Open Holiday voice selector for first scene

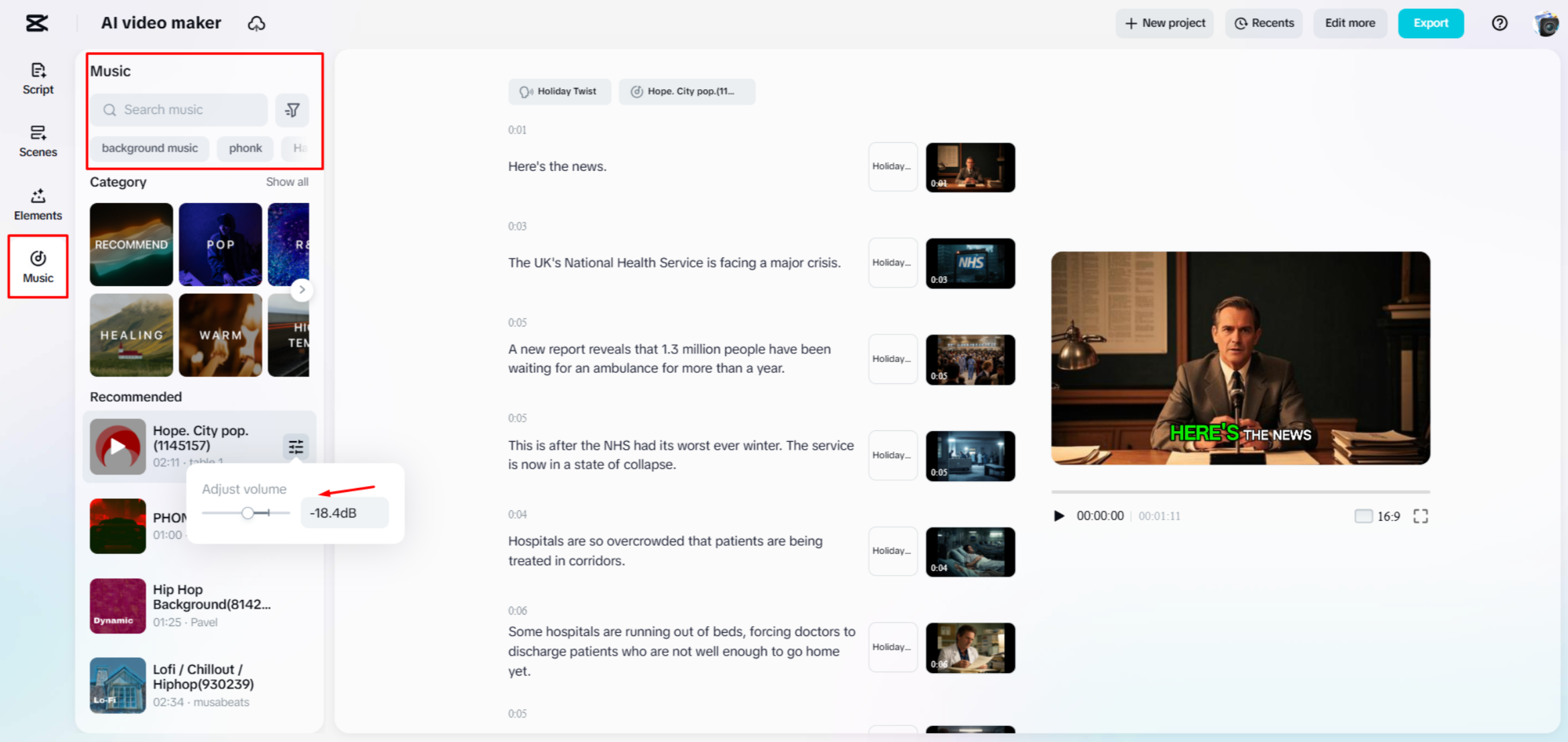click(x=892, y=166)
